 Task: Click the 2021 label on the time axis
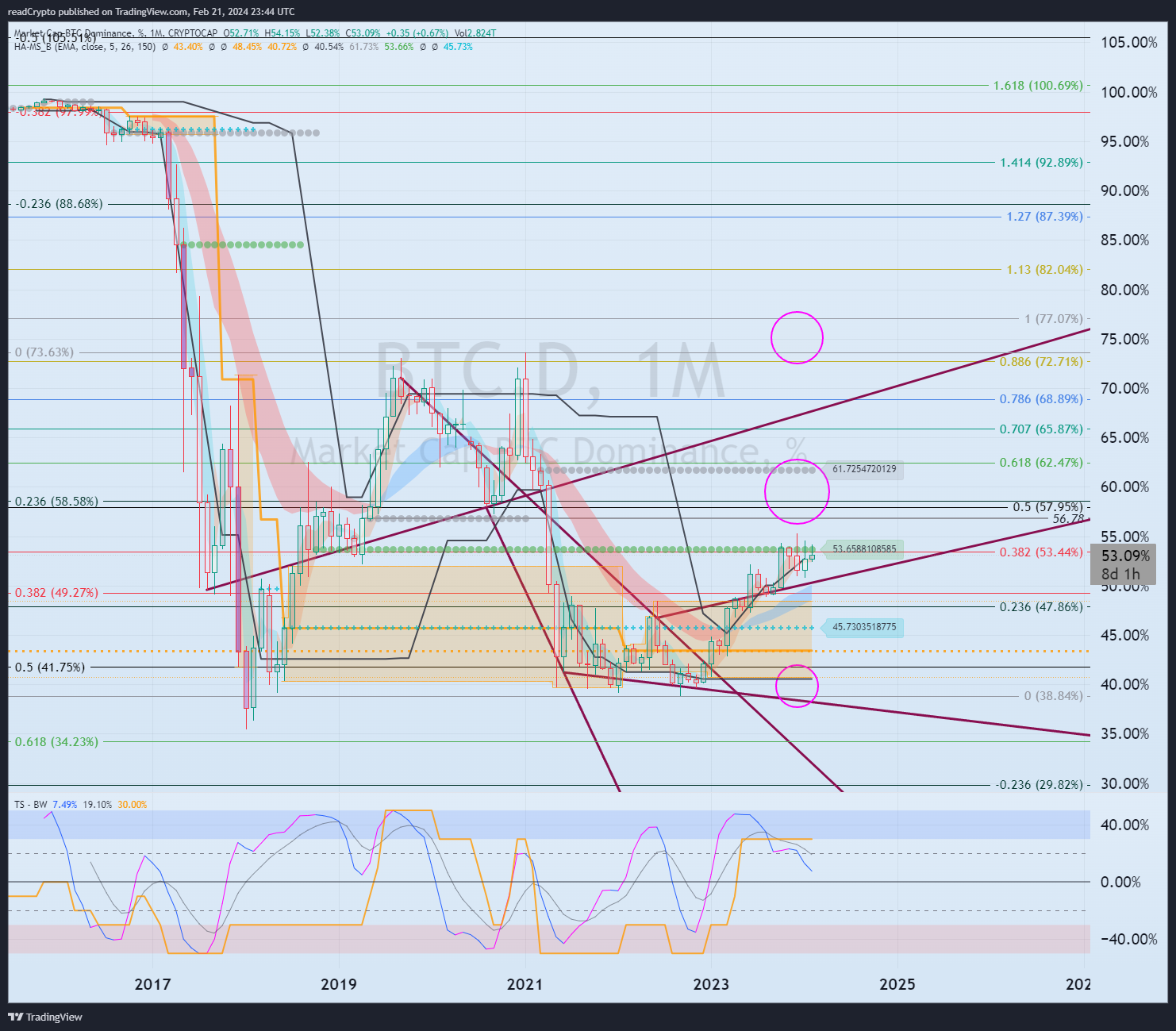point(525,984)
